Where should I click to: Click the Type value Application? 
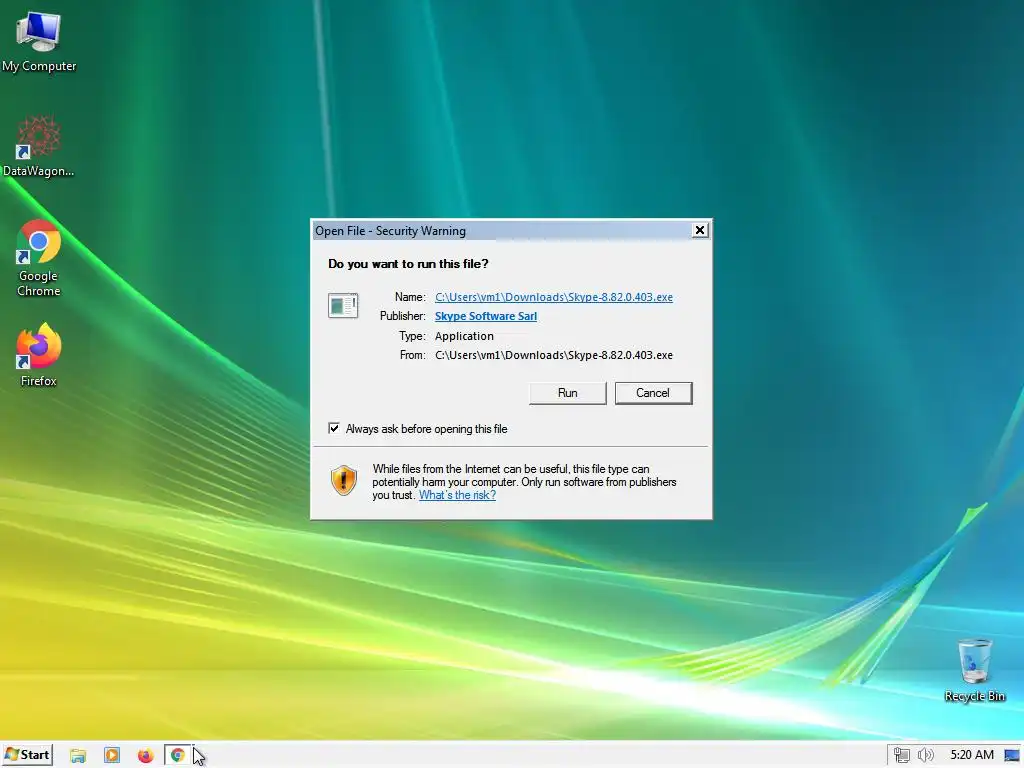pyautogui.click(x=464, y=336)
